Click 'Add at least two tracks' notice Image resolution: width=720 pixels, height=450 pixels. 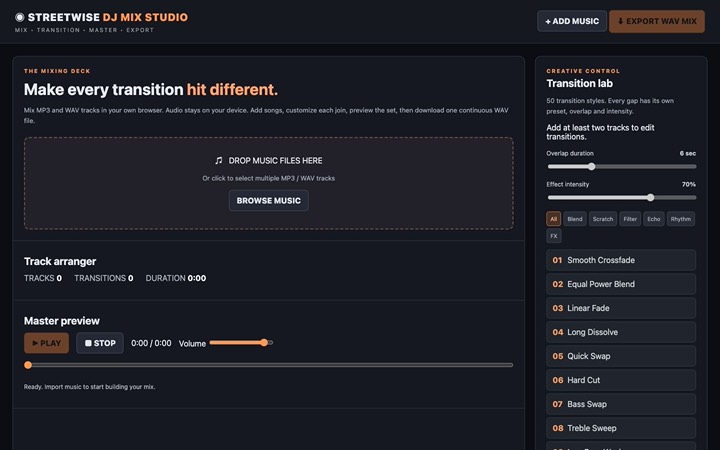point(600,132)
